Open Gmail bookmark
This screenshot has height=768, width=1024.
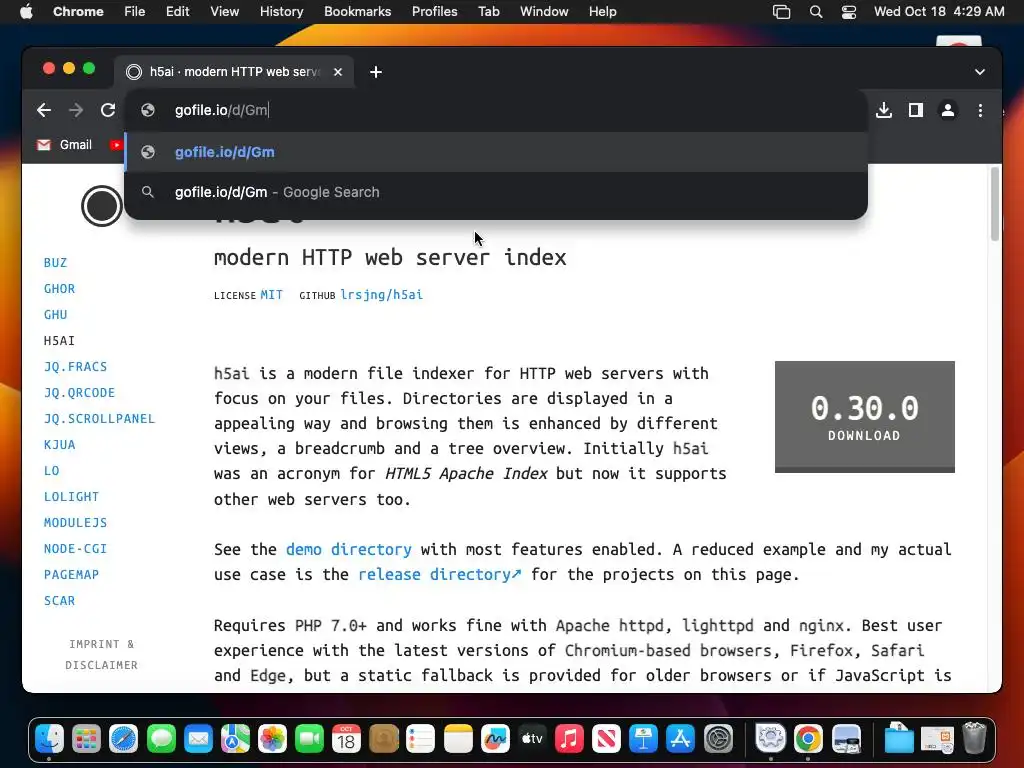[x=64, y=145]
